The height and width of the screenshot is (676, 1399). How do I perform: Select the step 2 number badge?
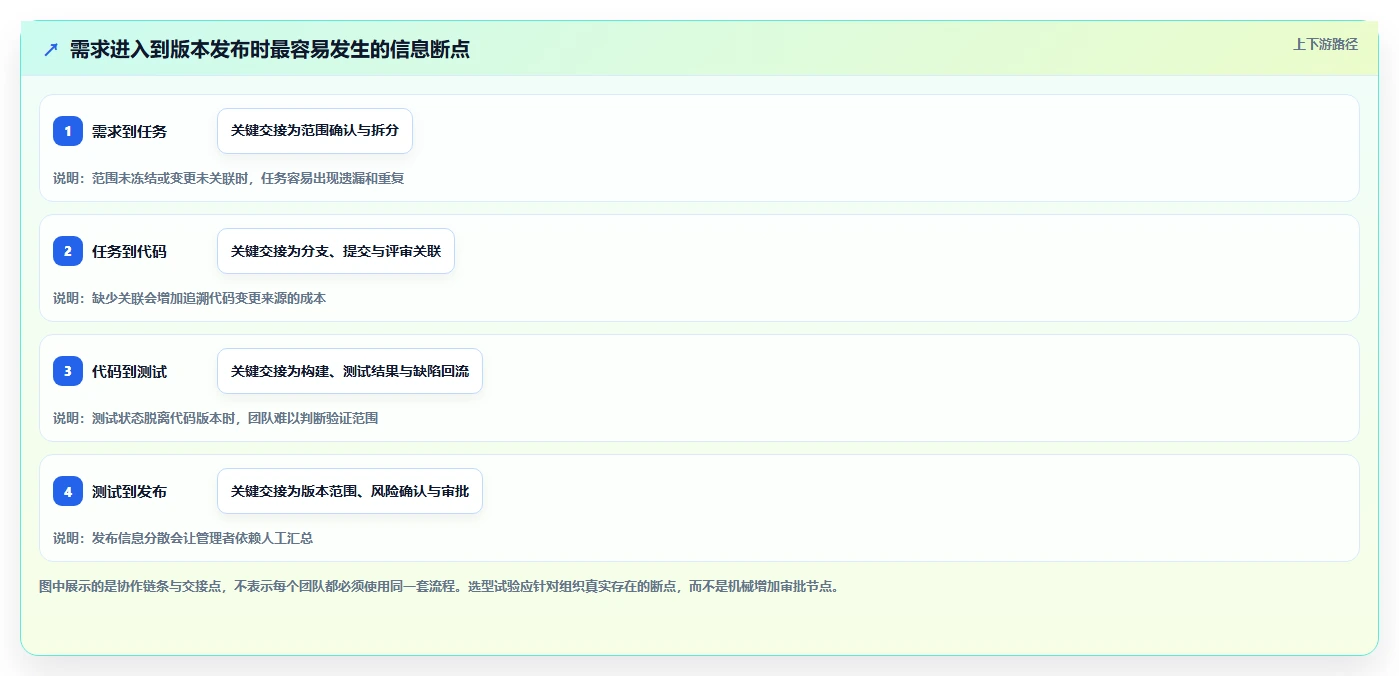68,251
